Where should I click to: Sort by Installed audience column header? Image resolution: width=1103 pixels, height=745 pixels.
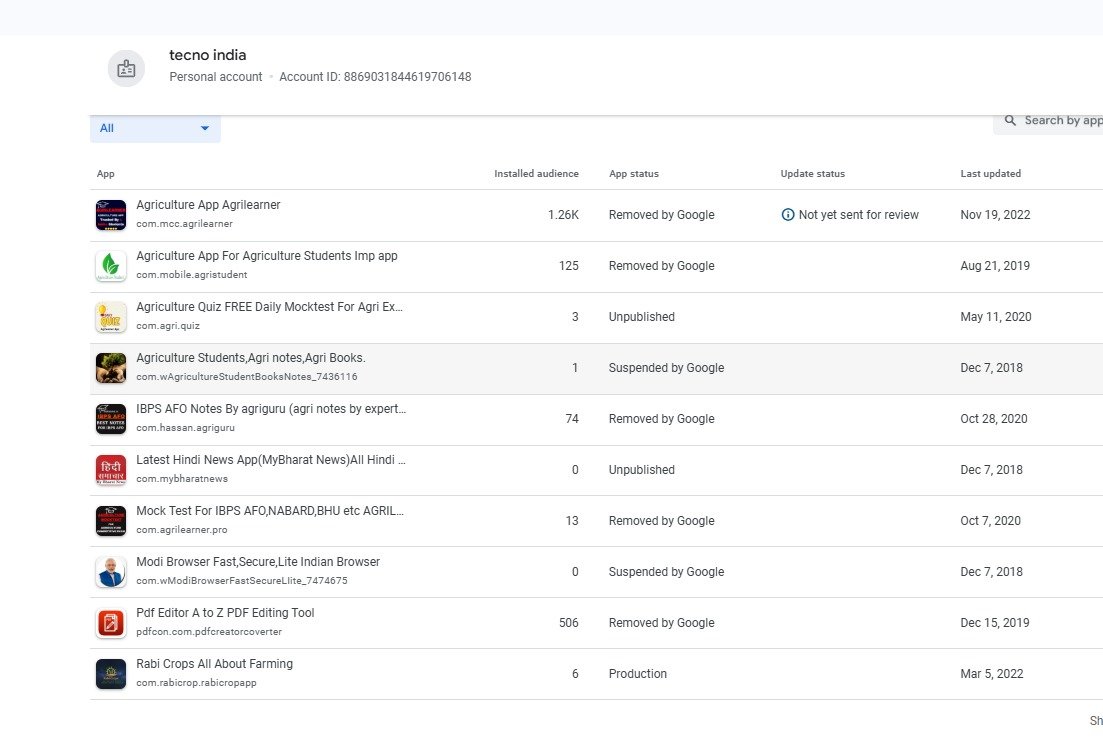[536, 174]
